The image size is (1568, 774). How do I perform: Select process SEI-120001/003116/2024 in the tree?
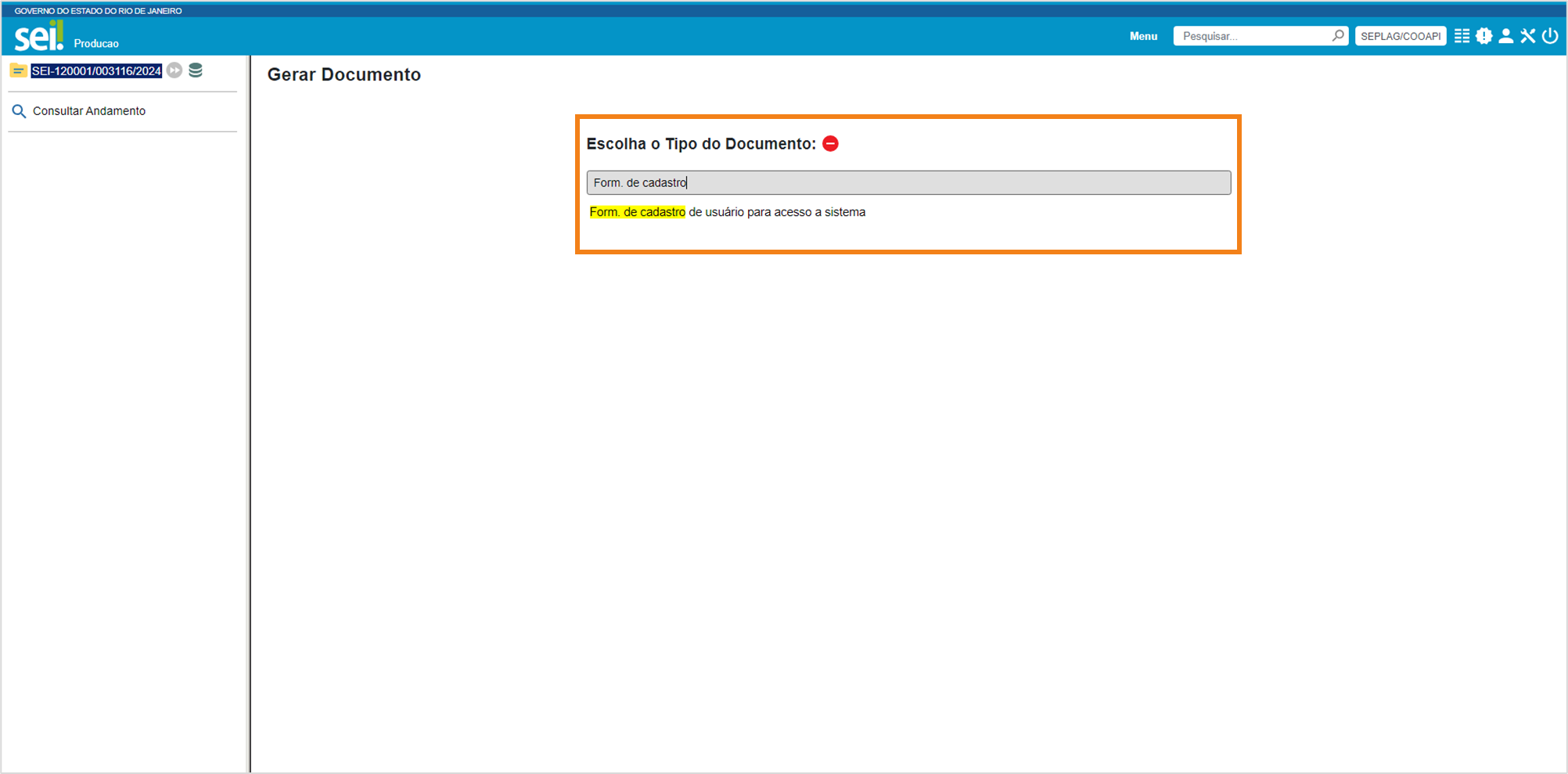96,71
